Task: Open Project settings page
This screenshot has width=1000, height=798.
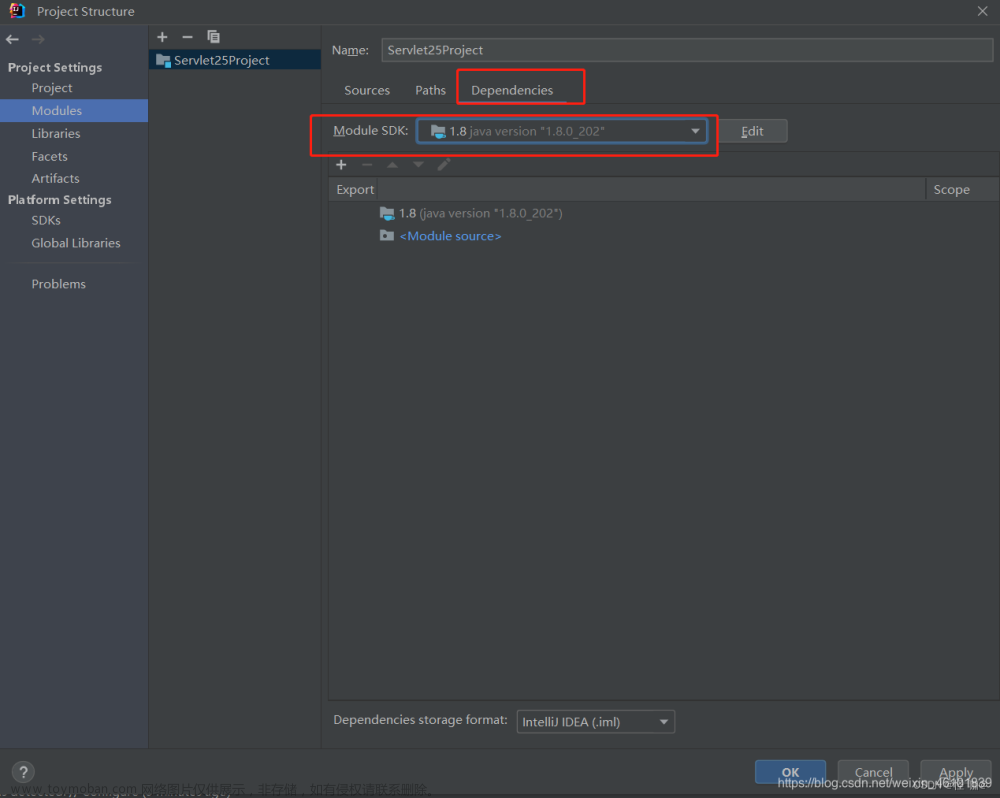Action: click(x=52, y=87)
